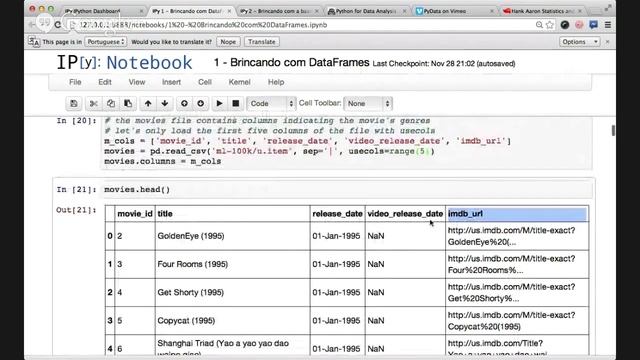Screen dimensions: 640x360
Task: Insert a cell below
Action: click(200, 104)
